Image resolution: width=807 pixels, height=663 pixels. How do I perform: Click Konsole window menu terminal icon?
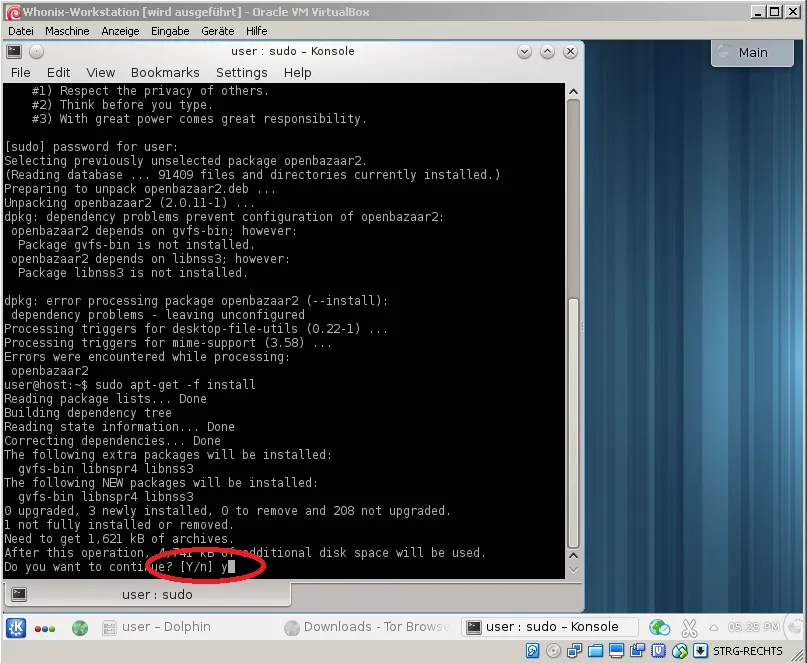point(14,51)
